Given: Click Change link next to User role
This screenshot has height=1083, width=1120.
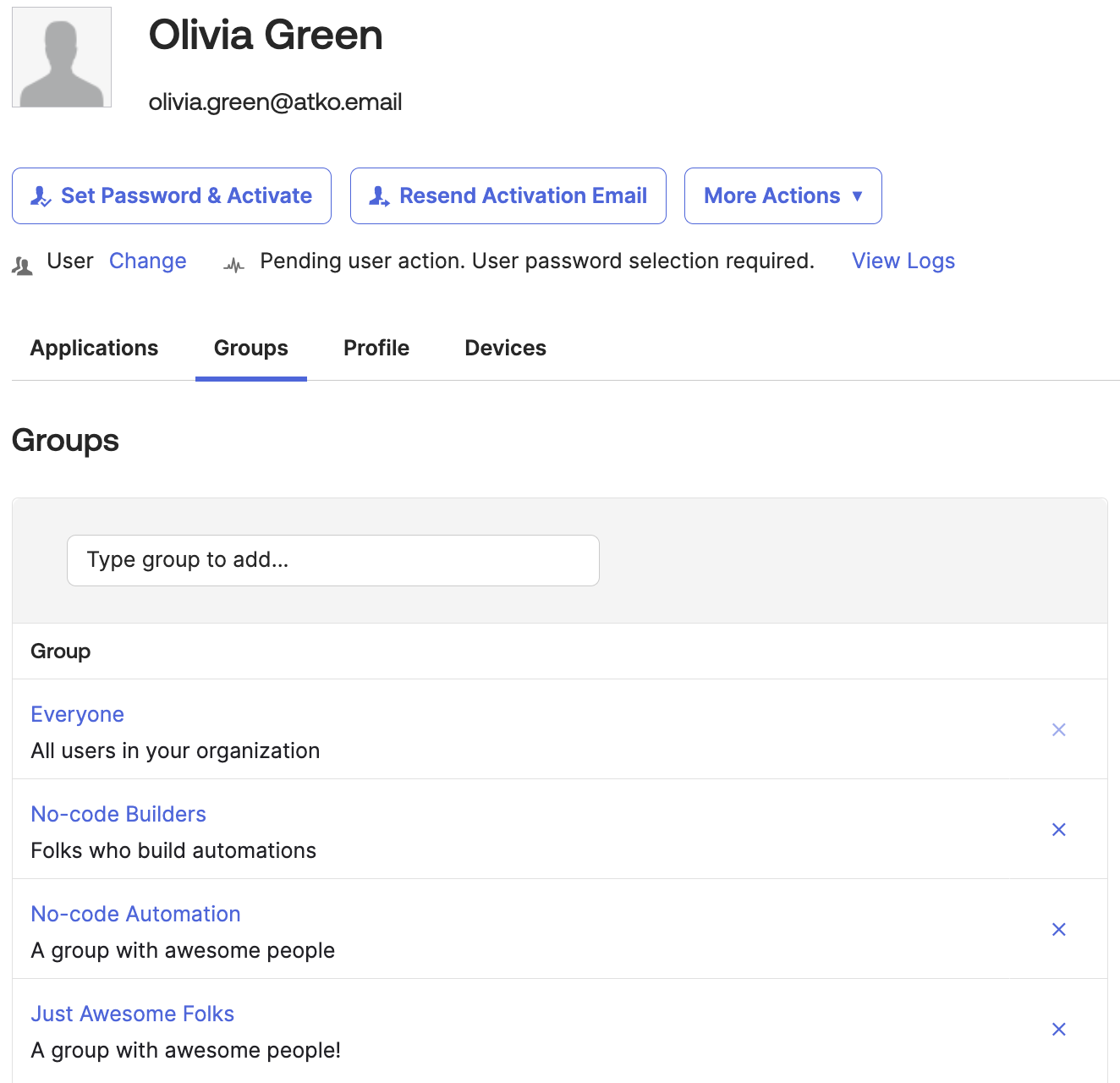Looking at the screenshot, I should 147,261.
